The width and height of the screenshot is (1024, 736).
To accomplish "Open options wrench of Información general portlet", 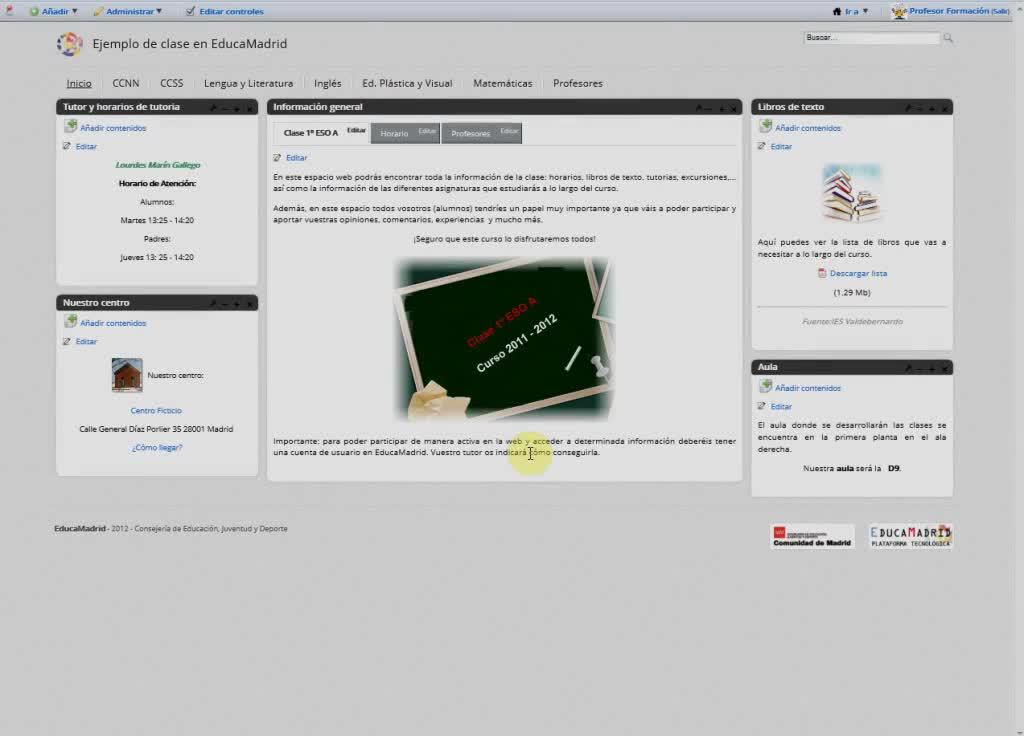I will click(x=697, y=108).
